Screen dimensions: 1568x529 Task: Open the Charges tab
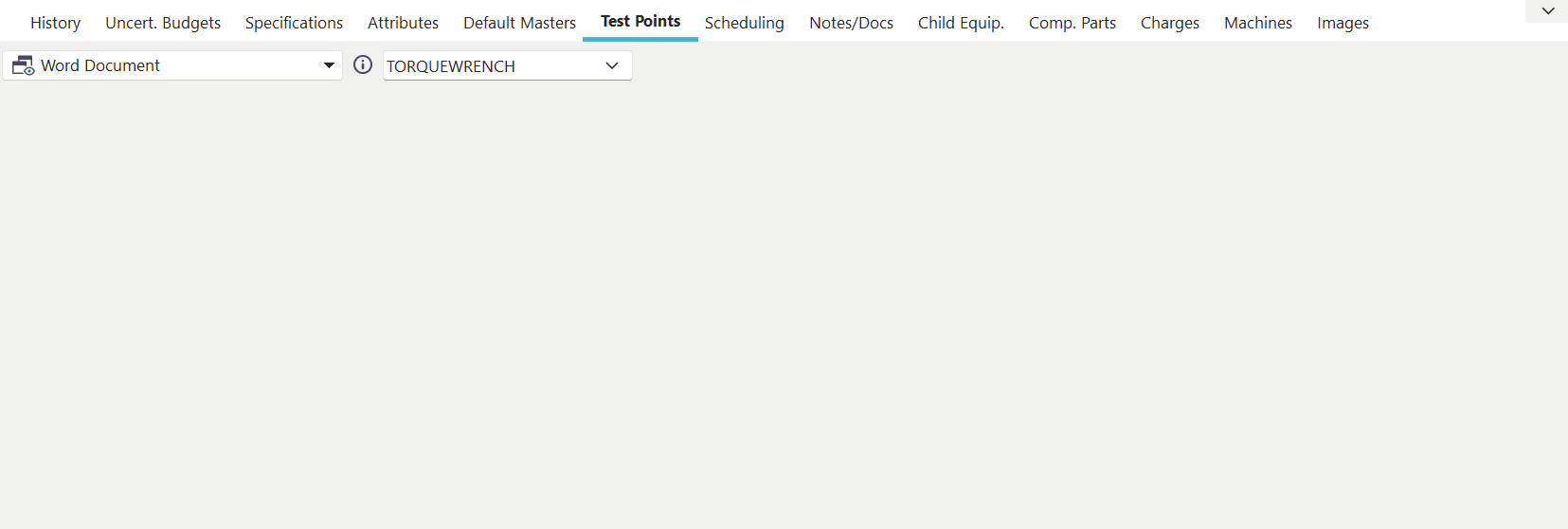coord(1169,23)
